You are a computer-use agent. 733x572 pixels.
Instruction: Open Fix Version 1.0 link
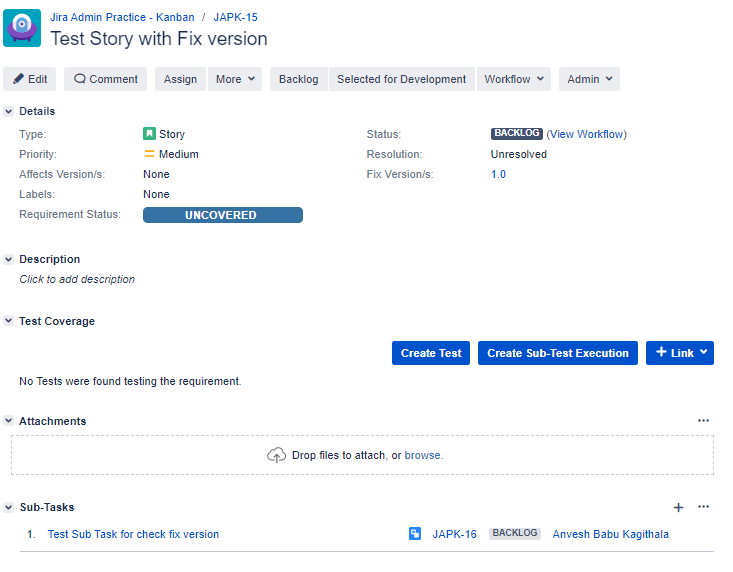click(498, 174)
